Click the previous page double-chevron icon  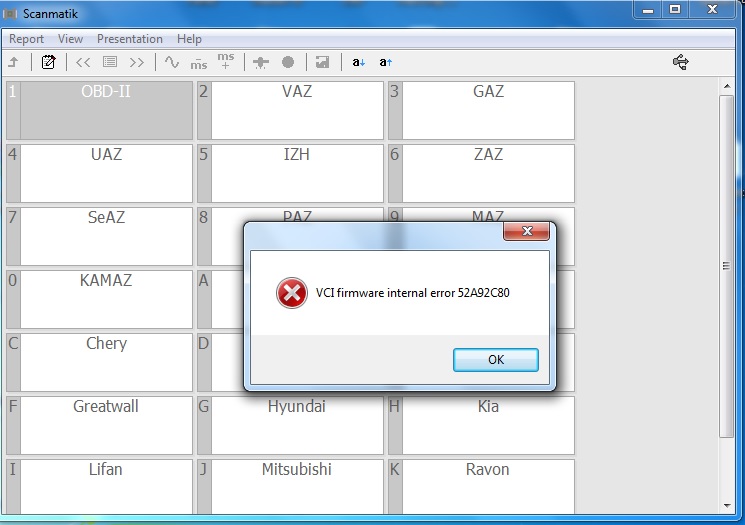[83, 62]
